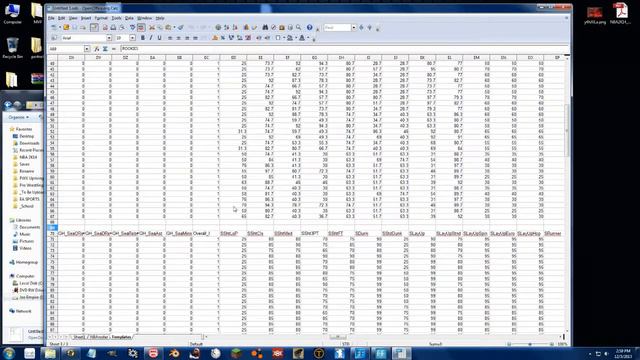The image size is (640, 360).
Task: Click the Zoom magnifier icon
Action: [x=298, y=27]
